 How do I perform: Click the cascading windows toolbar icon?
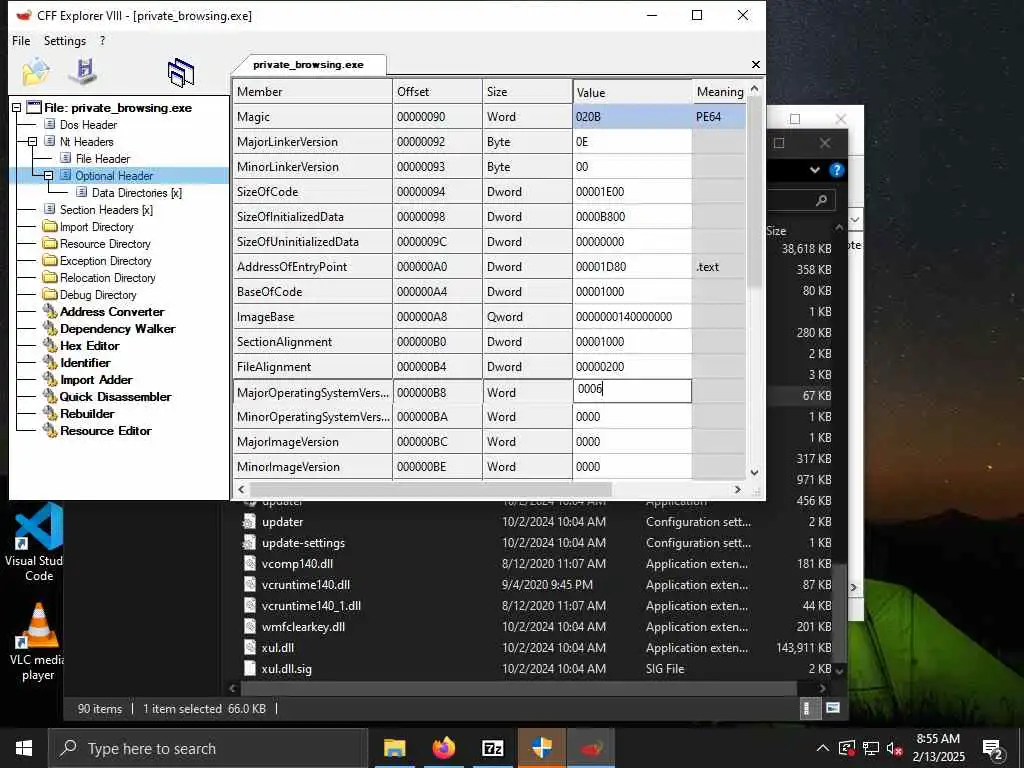pos(181,72)
